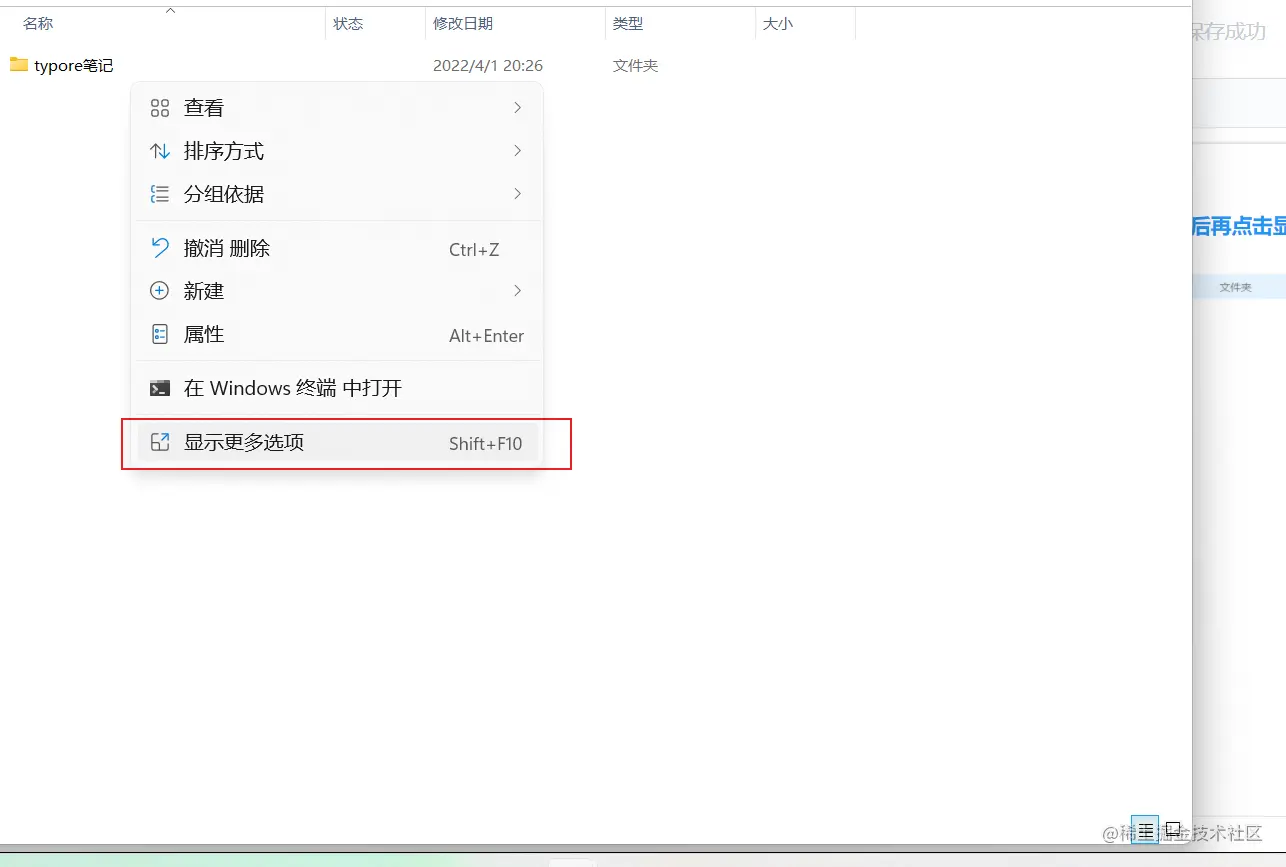The height and width of the screenshot is (867, 1286).
Task: Click the up-down arrows icon beside 排序方式
Action: (159, 151)
